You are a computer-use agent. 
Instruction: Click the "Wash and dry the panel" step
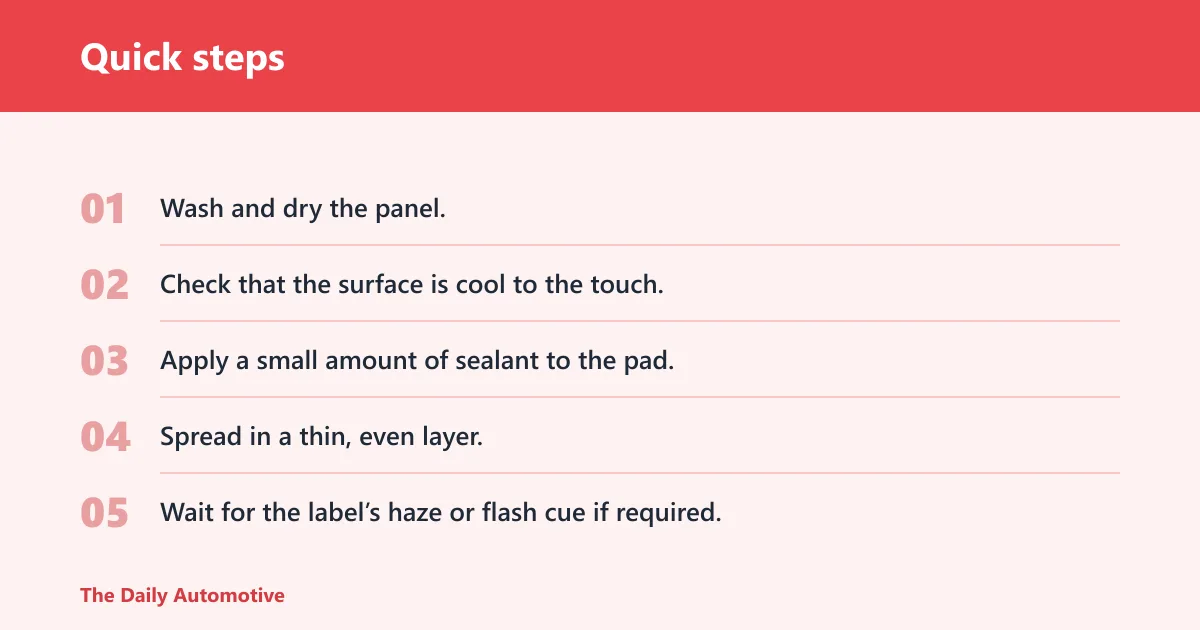pyautogui.click(x=303, y=209)
